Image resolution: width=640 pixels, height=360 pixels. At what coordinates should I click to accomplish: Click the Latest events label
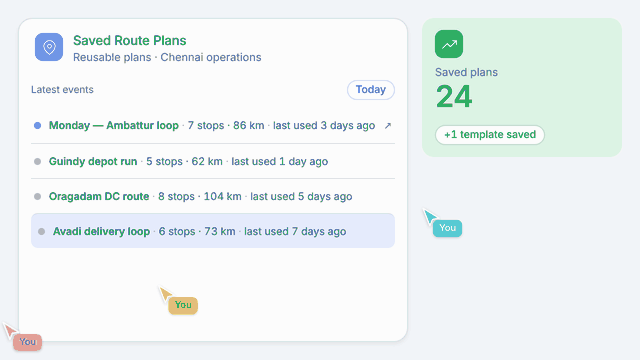pyautogui.click(x=62, y=89)
